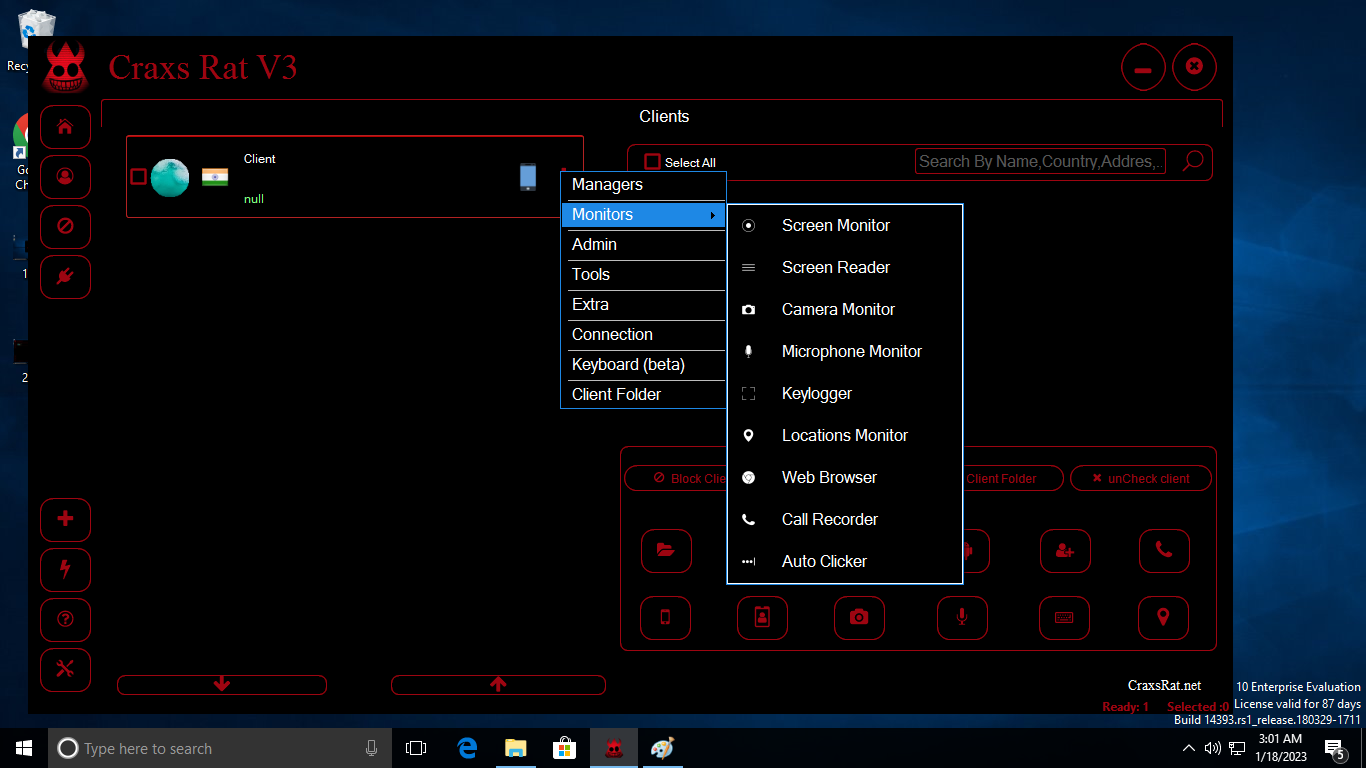Toggle the Select All checkbox
1366x768 pixels.
click(652, 162)
